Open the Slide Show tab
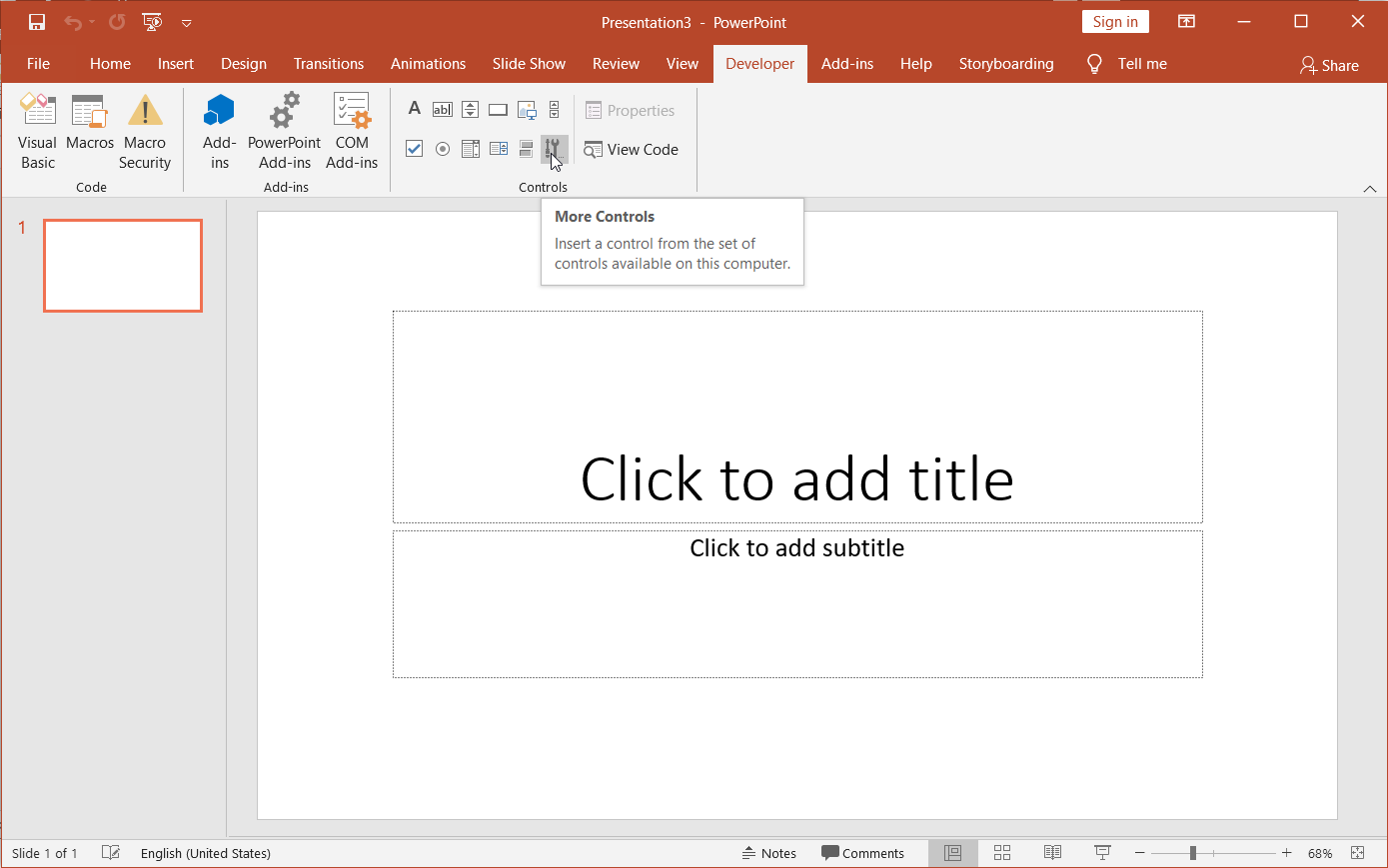 529,64
